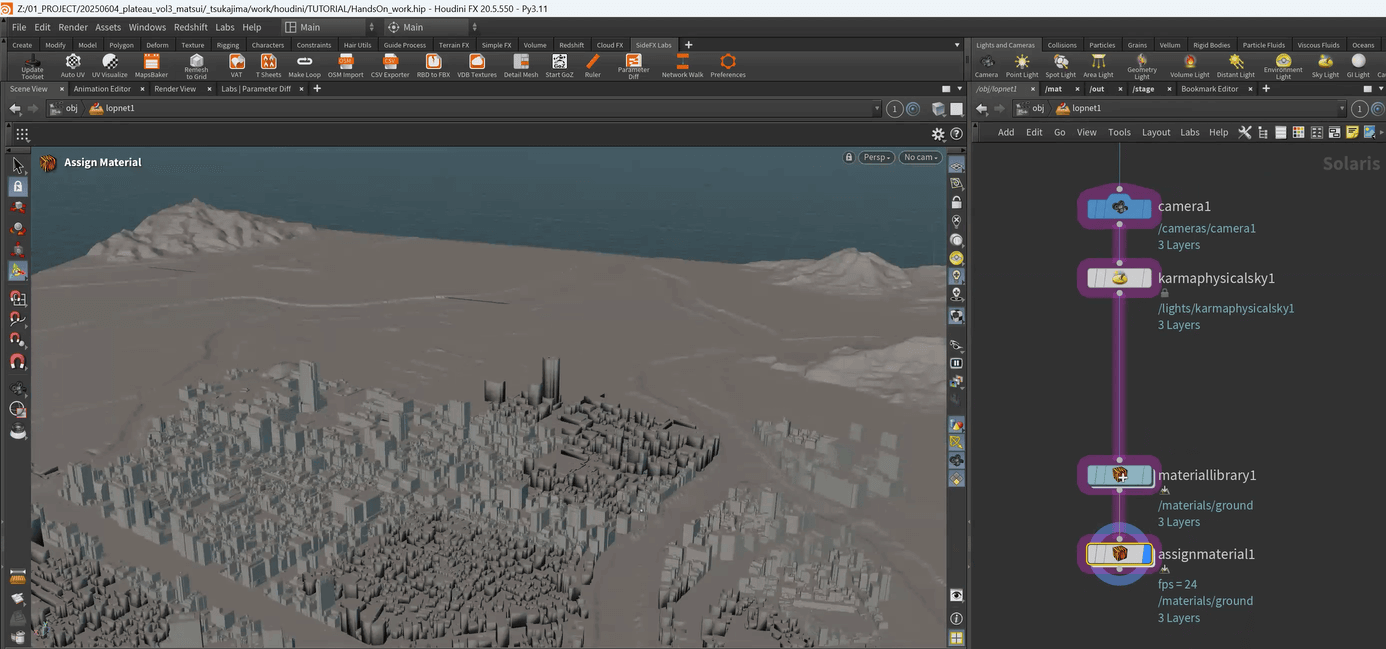Open the Persp viewport dropdown
The height and width of the screenshot is (649, 1386).
(x=876, y=157)
